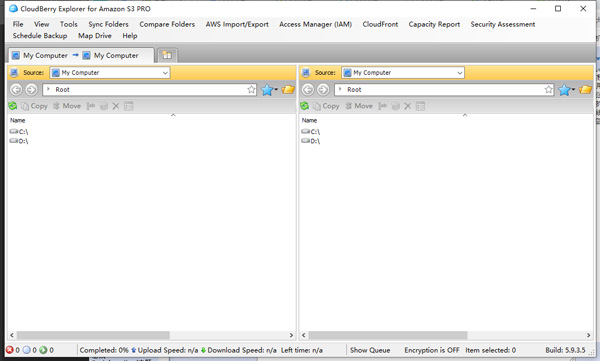Viewport: 600px width, 361px height.
Task: Open Compare Folders menu
Action: point(167,24)
